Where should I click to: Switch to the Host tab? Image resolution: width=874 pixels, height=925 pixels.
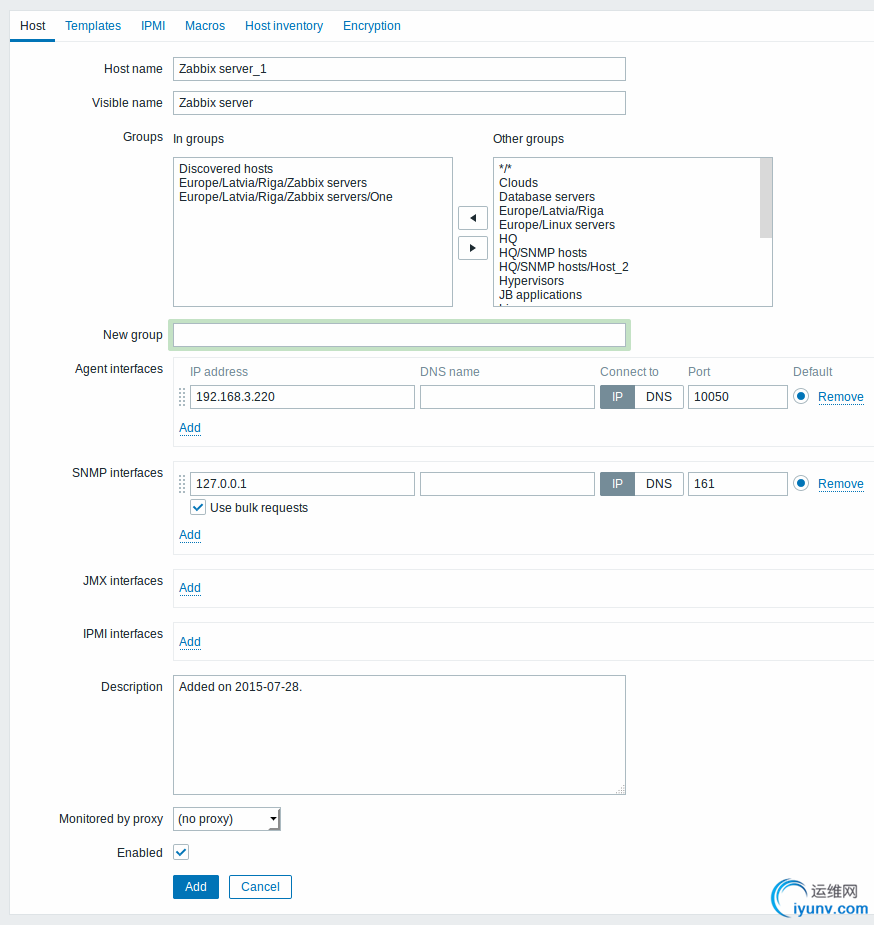coord(32,26)
